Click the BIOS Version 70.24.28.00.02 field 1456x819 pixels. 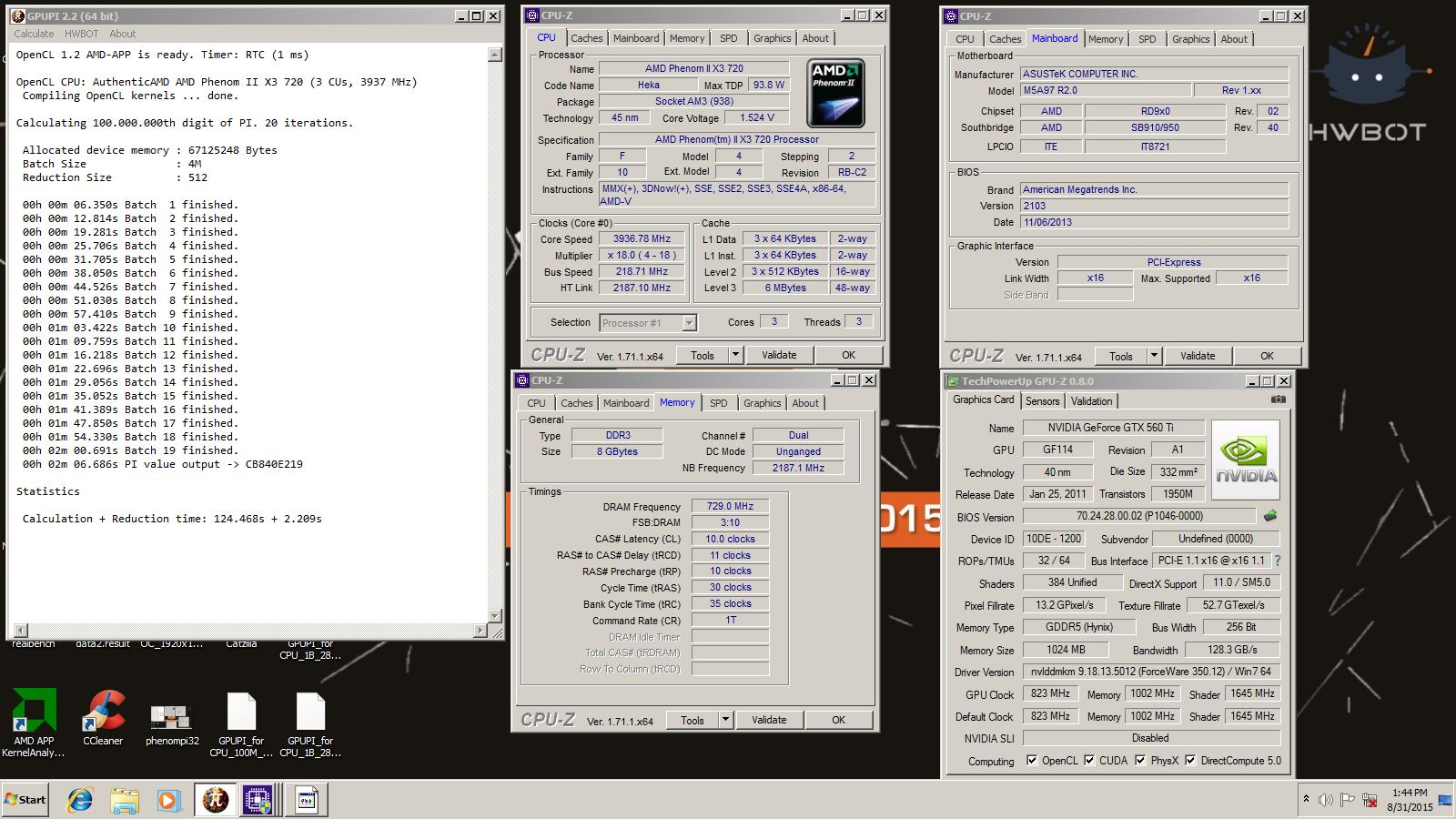(x=1139, y=516)
